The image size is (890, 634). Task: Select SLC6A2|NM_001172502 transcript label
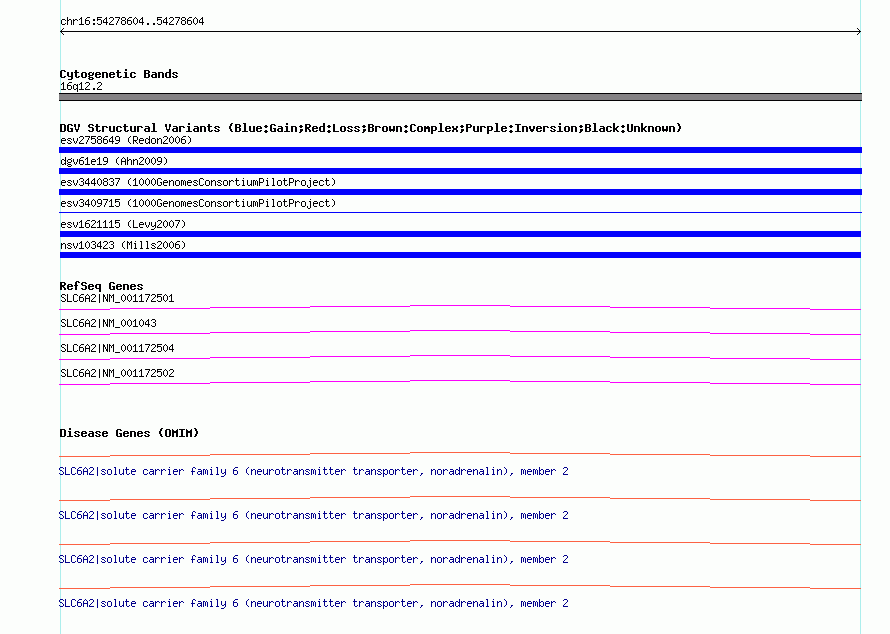(x=117, y=373)
